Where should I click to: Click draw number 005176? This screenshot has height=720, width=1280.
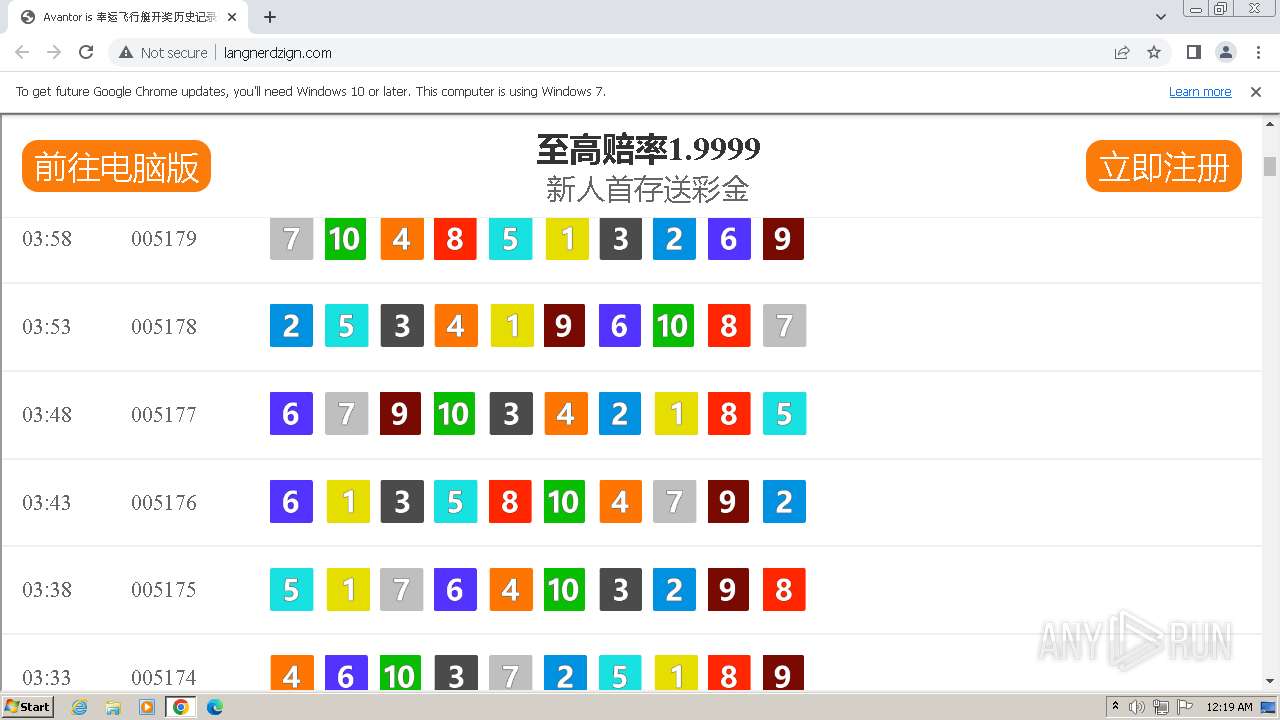[x=164, y=503]
